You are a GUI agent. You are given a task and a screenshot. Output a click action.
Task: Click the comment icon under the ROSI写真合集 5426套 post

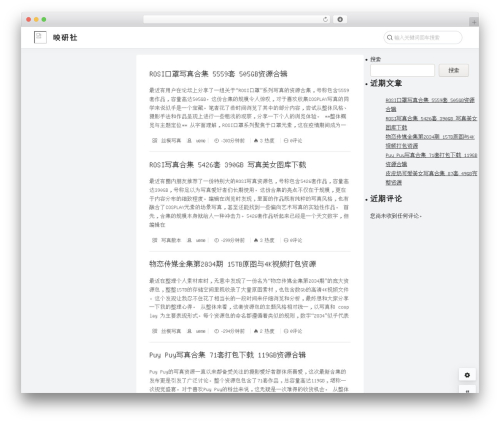286,240
